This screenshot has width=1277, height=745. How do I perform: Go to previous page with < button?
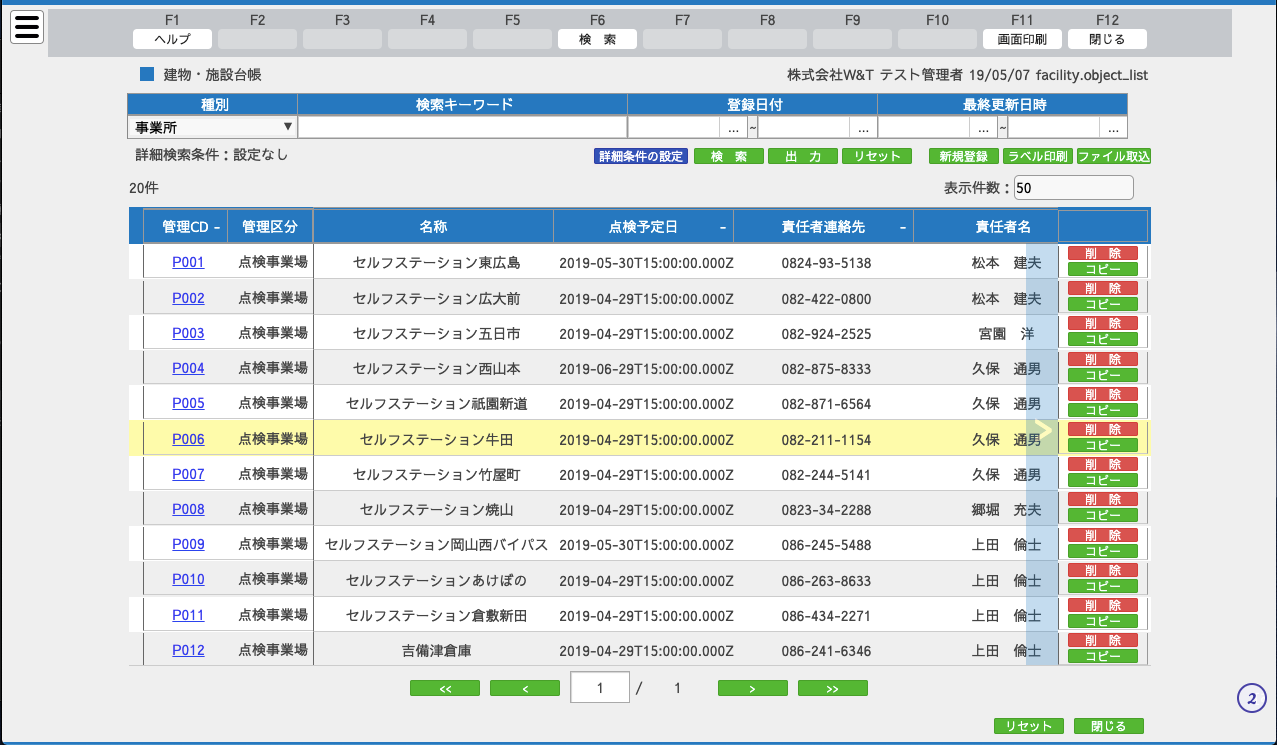click(525, 688)
